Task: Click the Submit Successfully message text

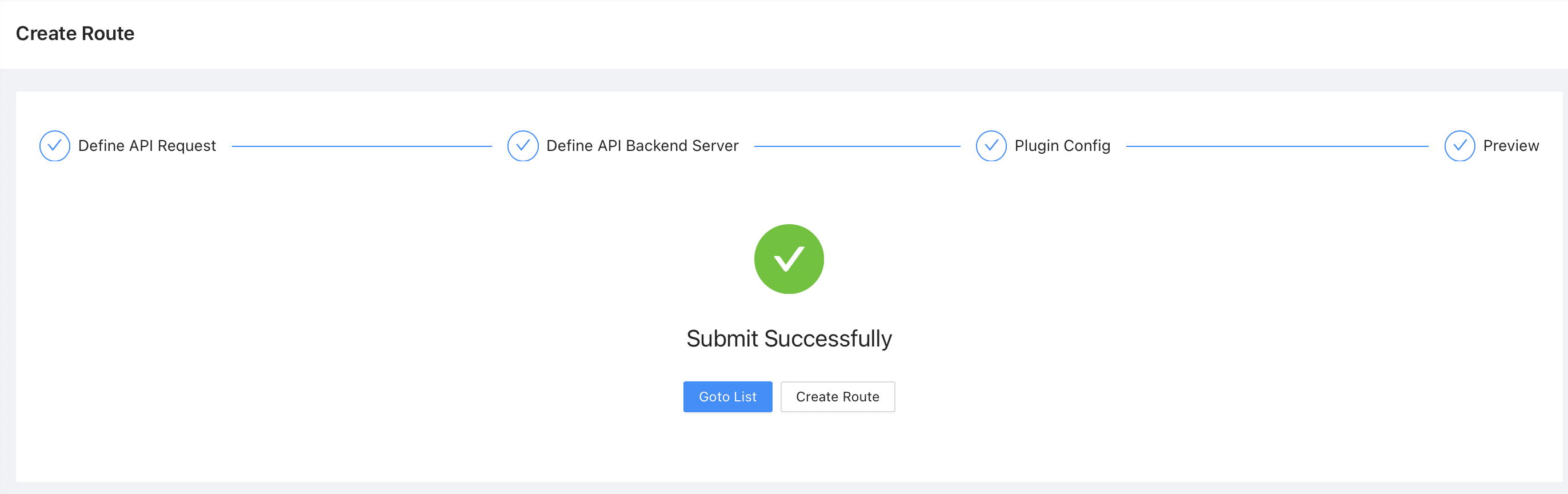Action: [789, 338]
